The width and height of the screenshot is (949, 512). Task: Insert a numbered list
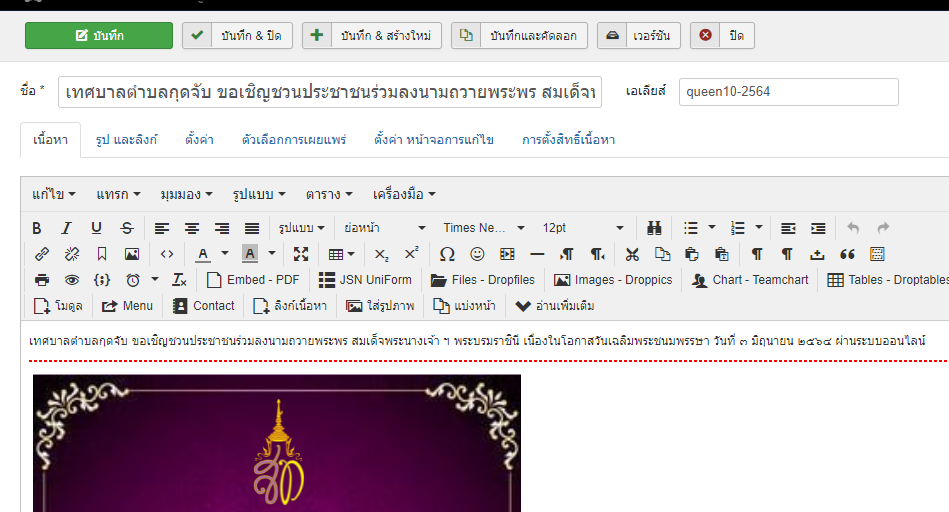click(x=738, y=228)
